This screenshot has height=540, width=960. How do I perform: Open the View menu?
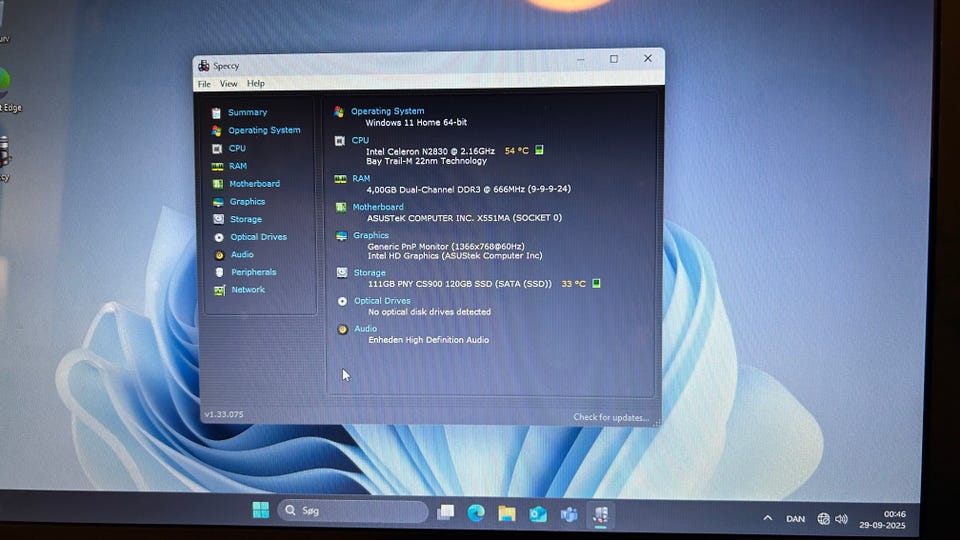228,84
